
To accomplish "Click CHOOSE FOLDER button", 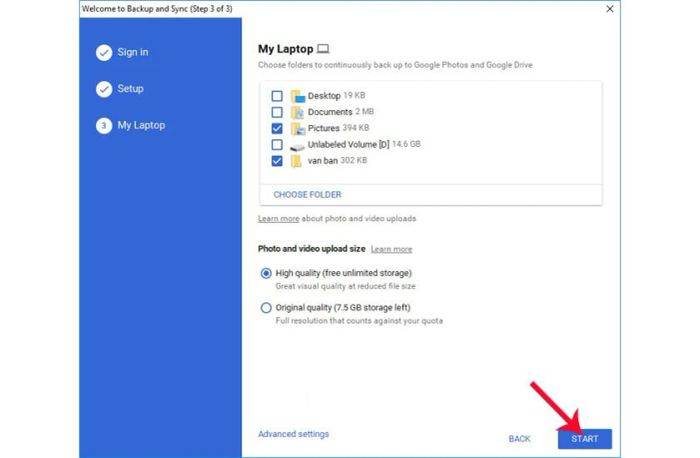I will pyautogui.click(x=307, y=195).
